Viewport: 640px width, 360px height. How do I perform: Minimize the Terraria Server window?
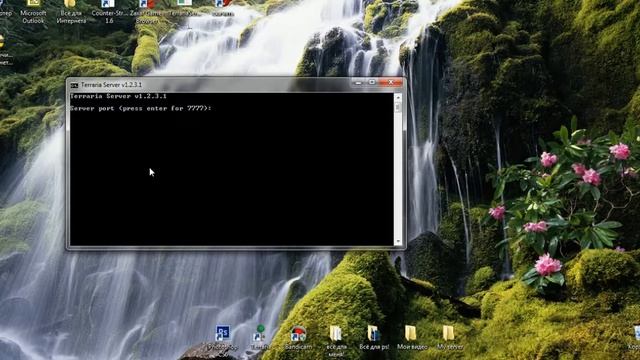click(358, 82)
